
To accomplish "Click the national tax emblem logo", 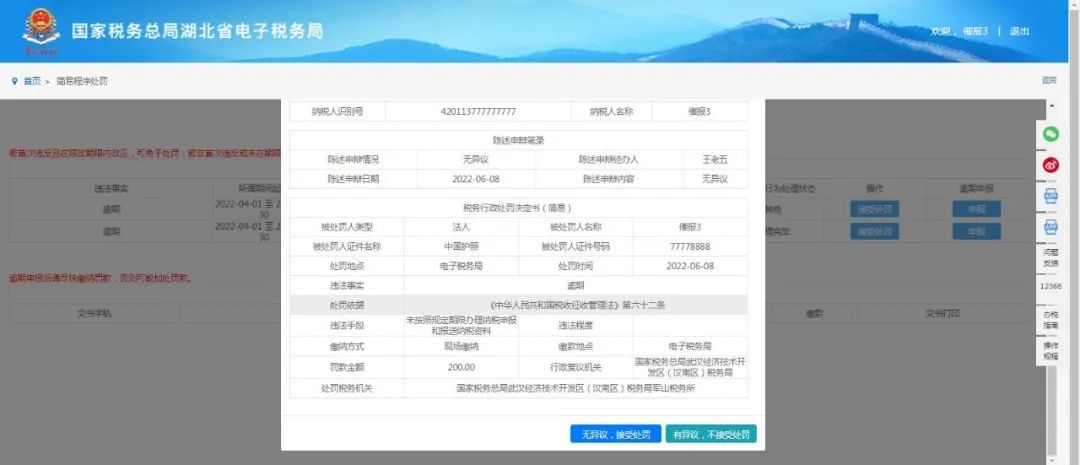I will click(x=41, y=31).
